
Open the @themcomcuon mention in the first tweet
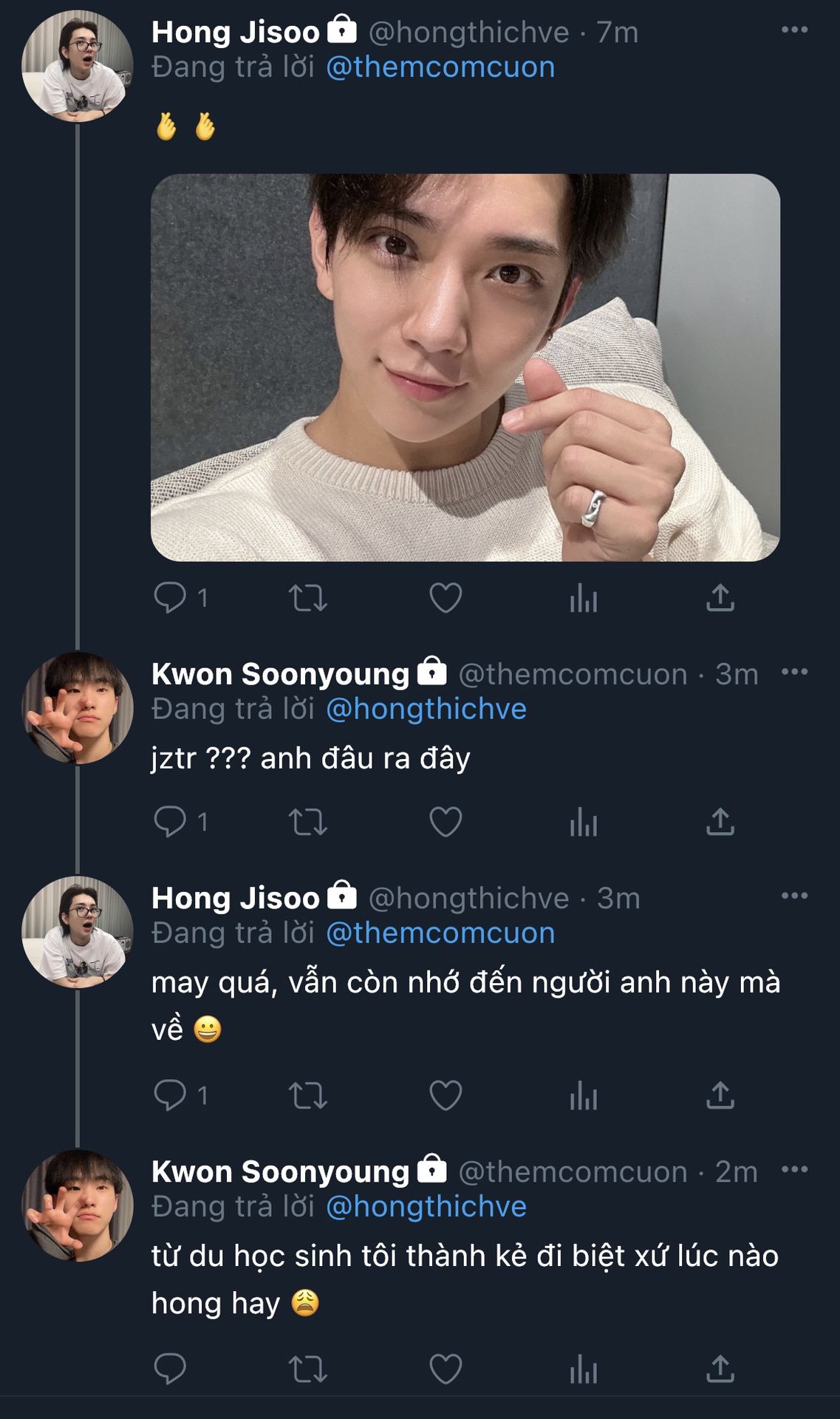(440, 67)
